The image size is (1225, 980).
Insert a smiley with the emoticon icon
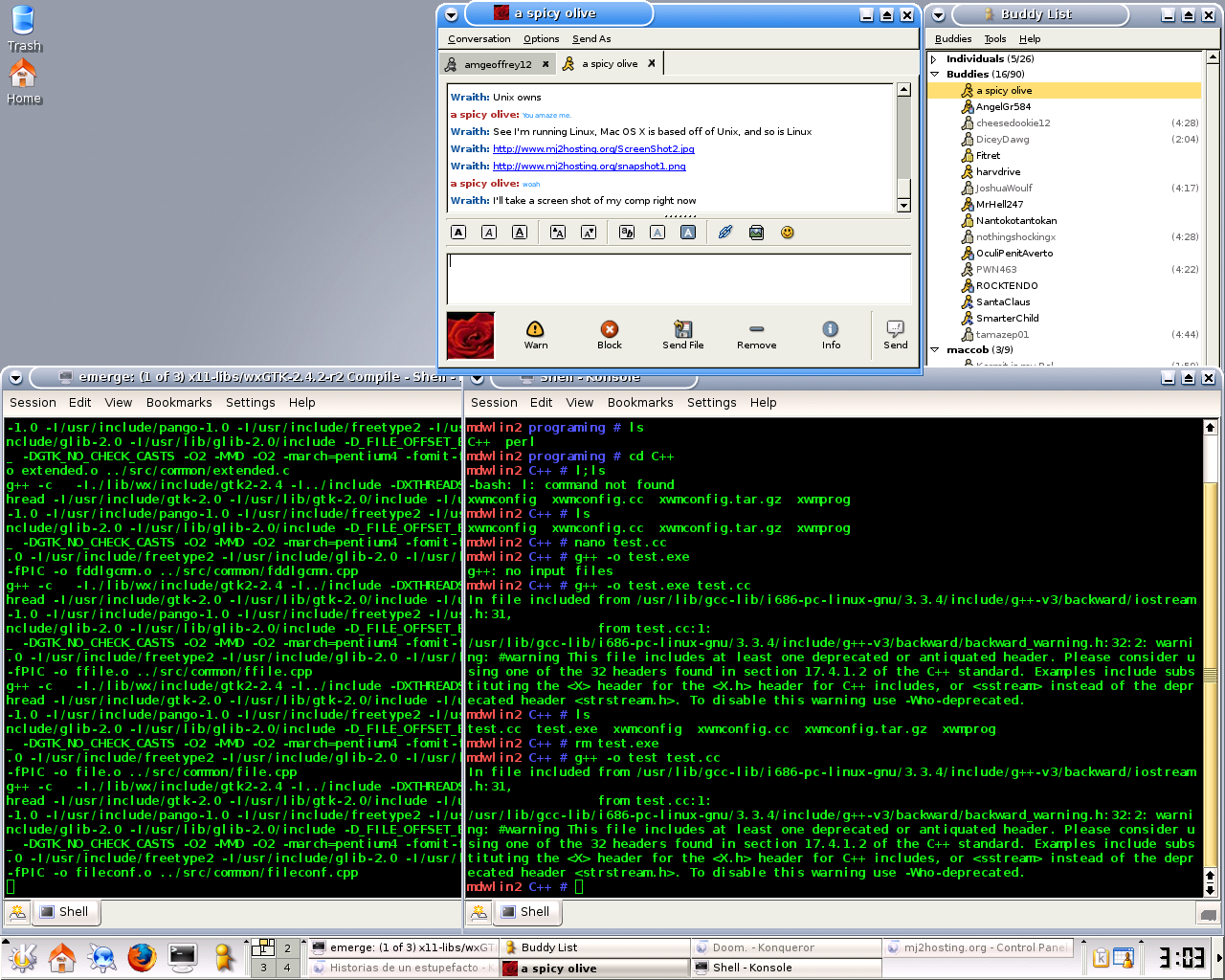pos(788,233)
